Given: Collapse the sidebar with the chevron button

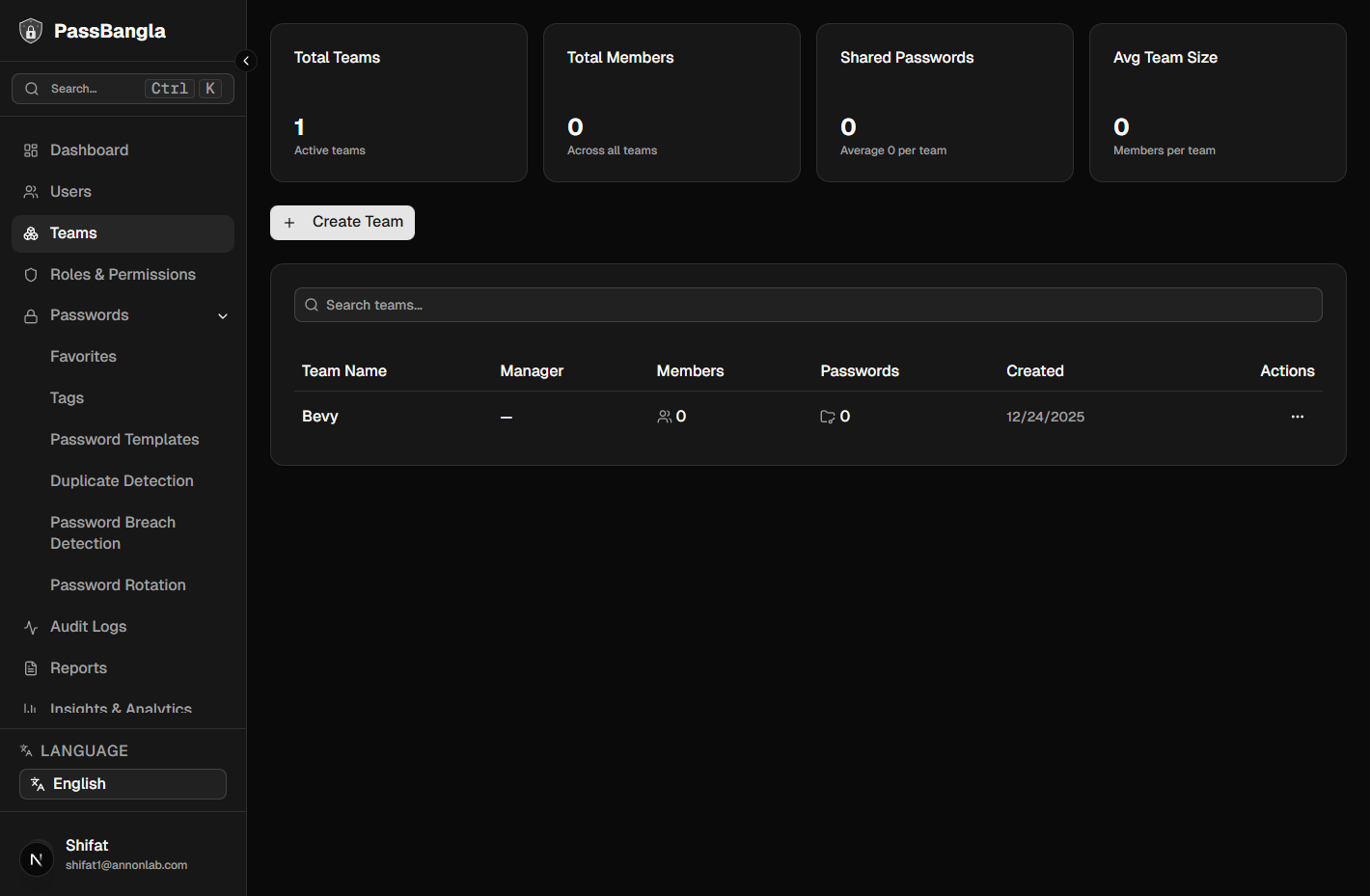Looking at the screenshot, I should click(246, 61).
